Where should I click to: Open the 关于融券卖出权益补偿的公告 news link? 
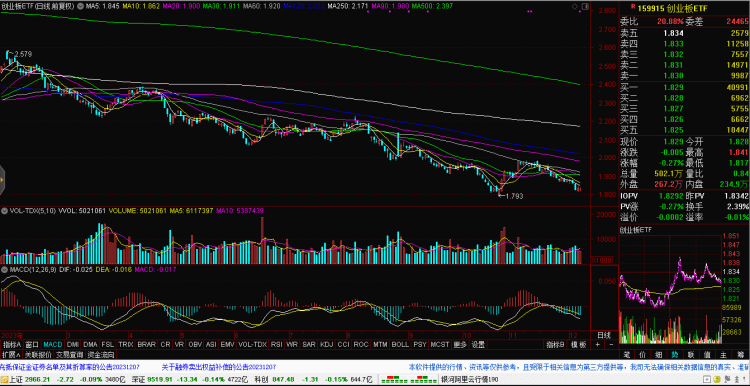[218, 367]
